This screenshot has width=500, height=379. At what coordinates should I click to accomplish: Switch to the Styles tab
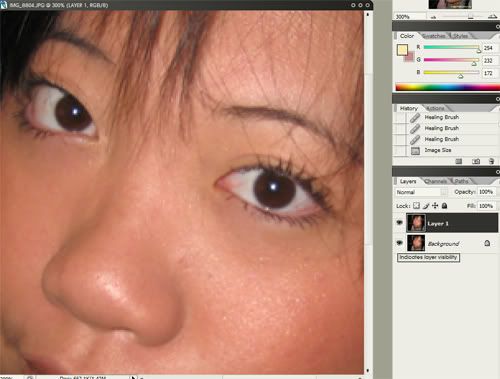pos(460,36)
